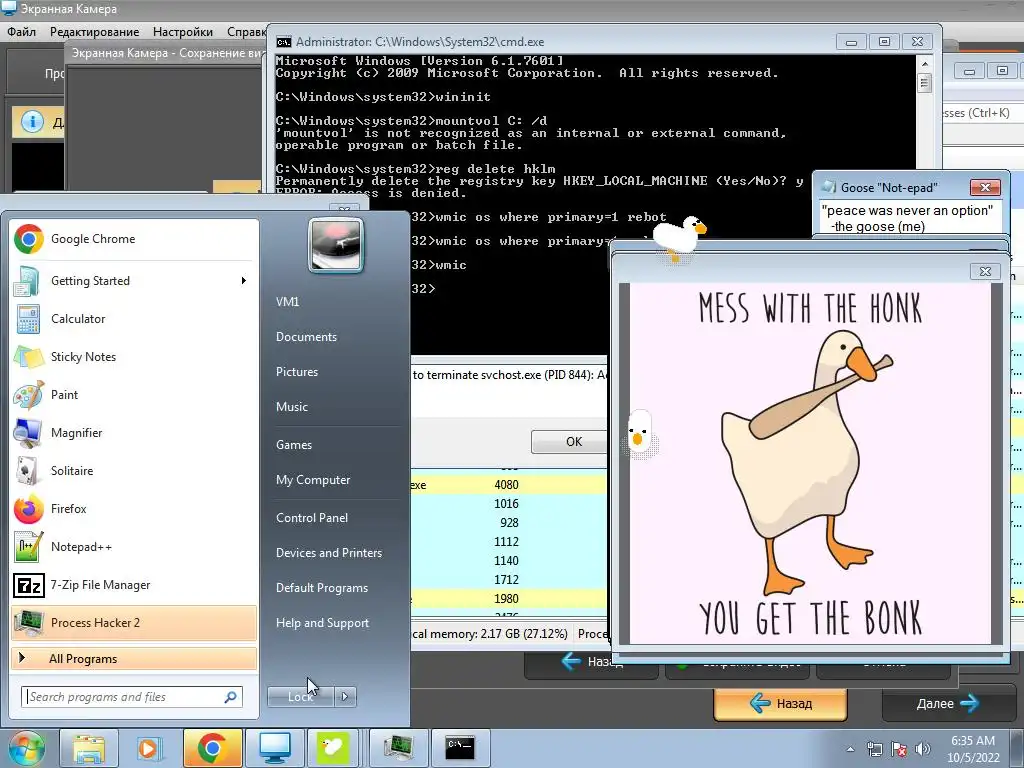Viewport: 1024px width, 768px height.
Task: Click the blue info icon in Экранная Камера
Action: coord(32,121)
